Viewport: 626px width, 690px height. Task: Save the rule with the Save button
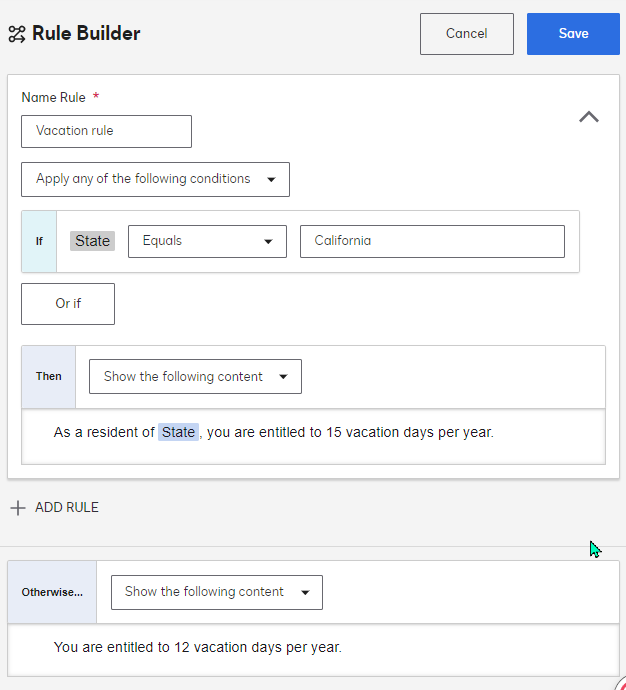click(x=573, y=34)
